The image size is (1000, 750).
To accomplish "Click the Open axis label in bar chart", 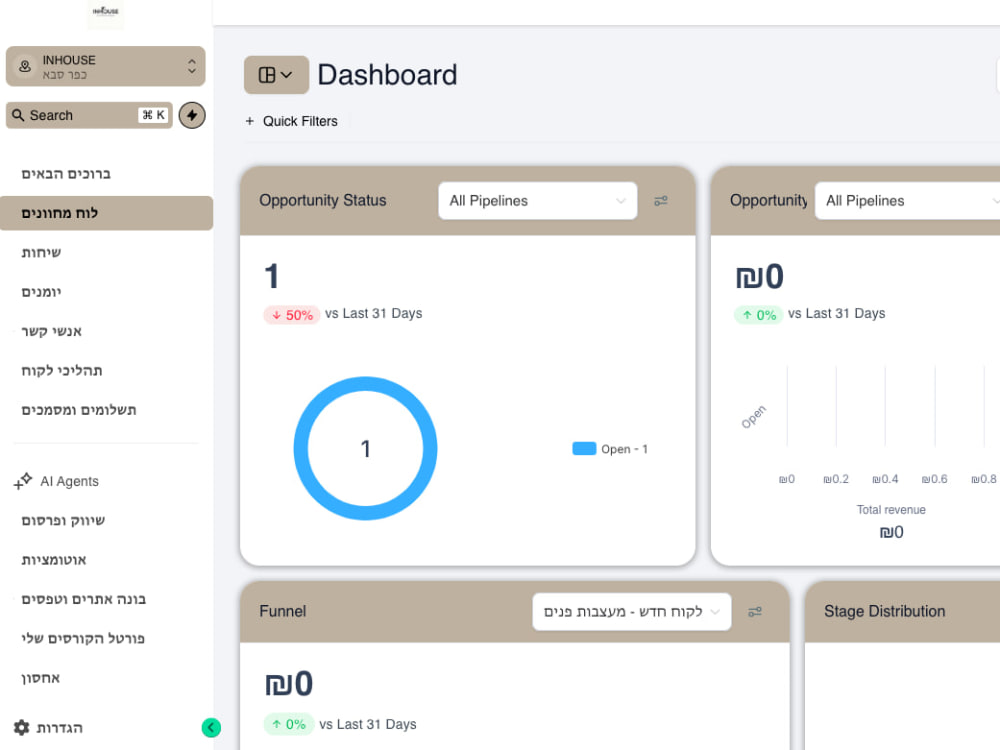I will [x=753, y=417].
